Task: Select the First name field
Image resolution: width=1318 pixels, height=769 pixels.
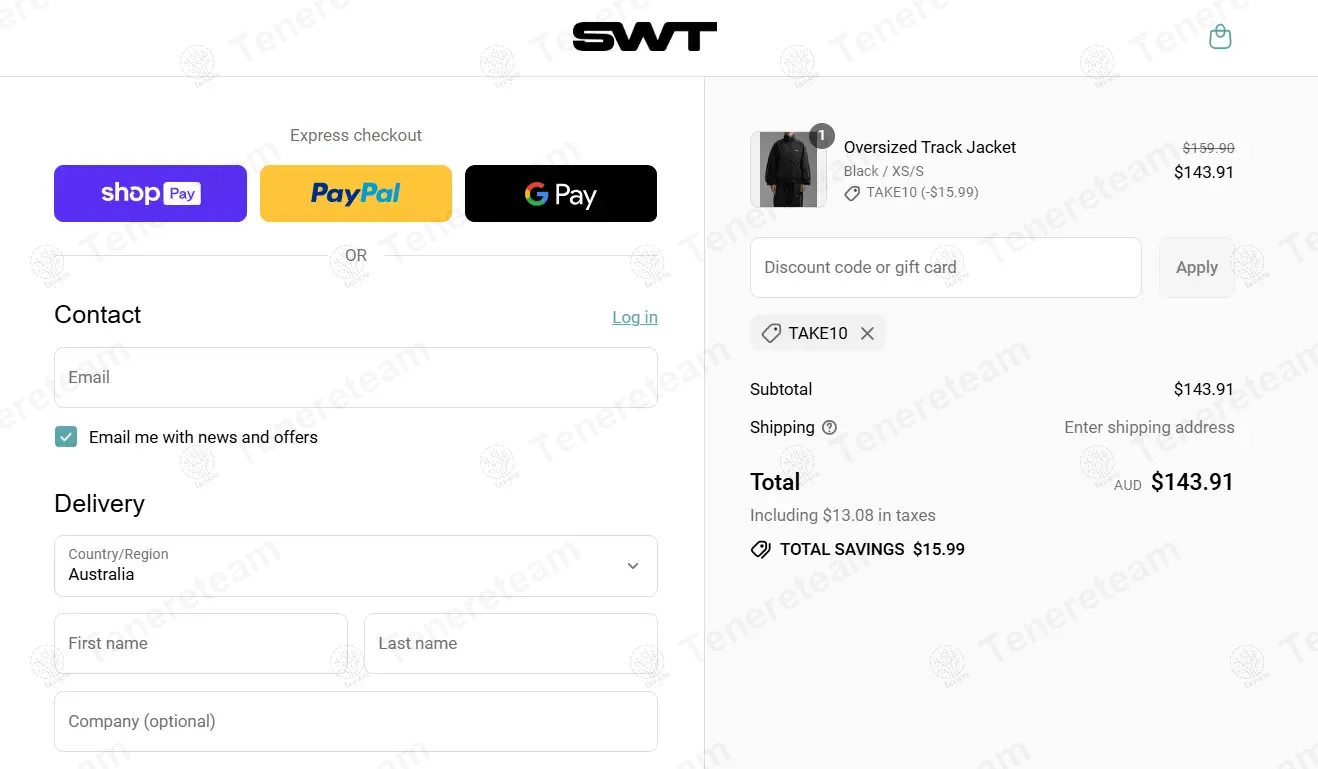Action: pyautogui.click(x=201, y=643)
